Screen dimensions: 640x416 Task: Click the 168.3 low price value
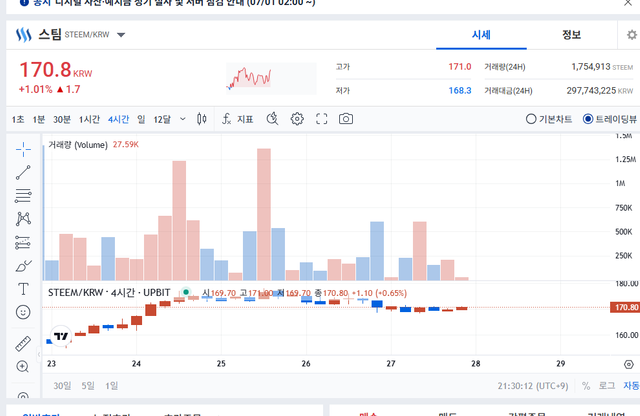point(460,91)
